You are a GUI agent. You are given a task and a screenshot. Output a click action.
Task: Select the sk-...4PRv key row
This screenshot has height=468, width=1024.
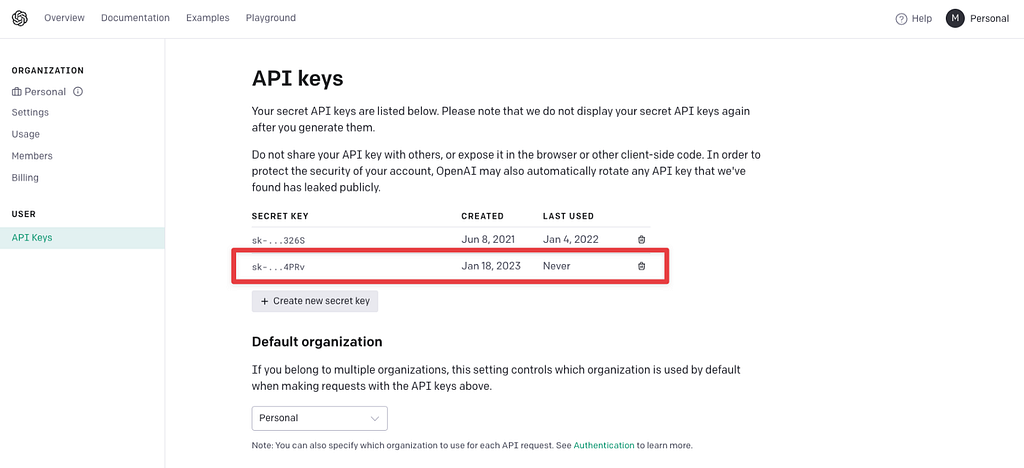[x=451, y=266]
